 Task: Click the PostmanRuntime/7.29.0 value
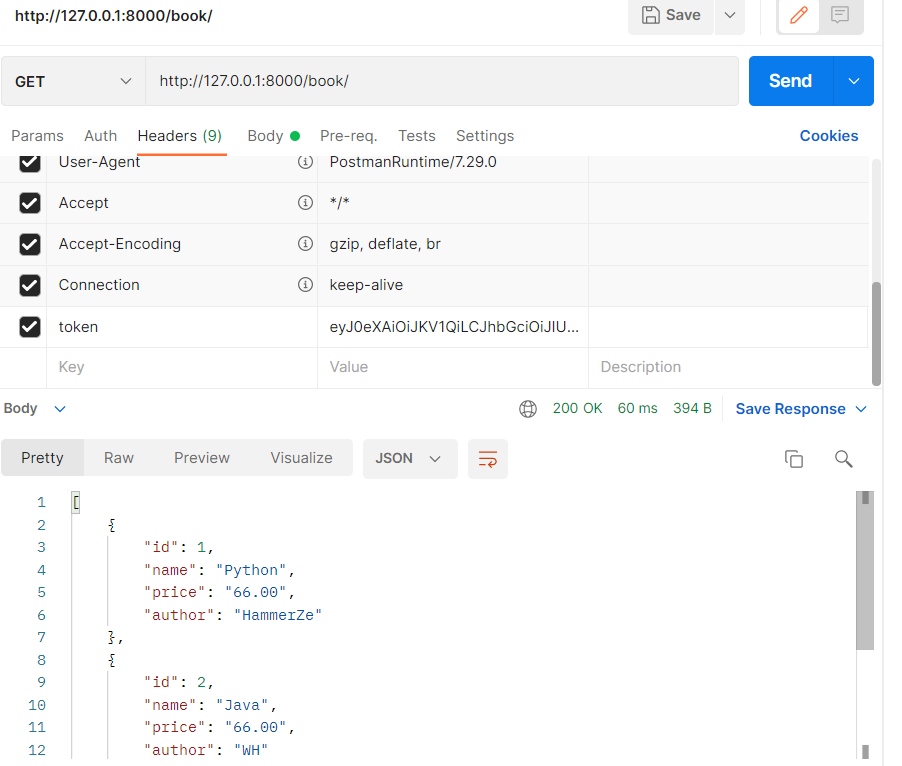click(x=413, y=162)
